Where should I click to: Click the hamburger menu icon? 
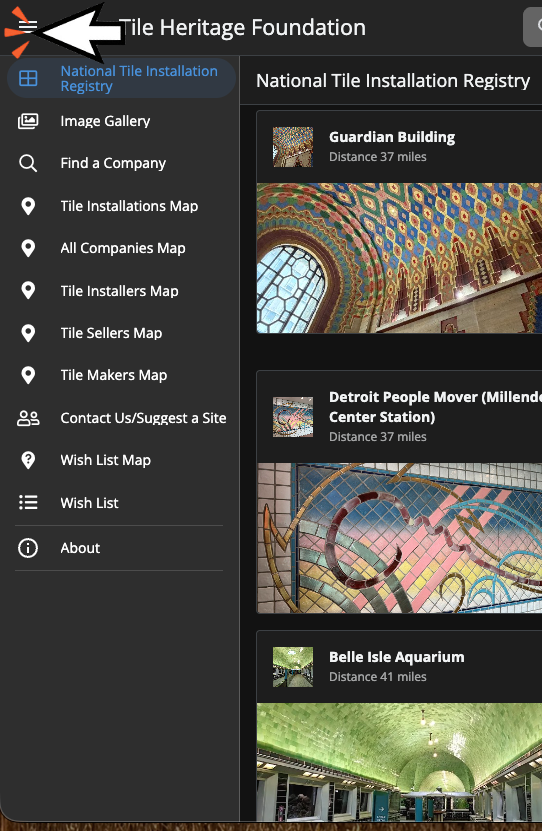pos(28,25)
